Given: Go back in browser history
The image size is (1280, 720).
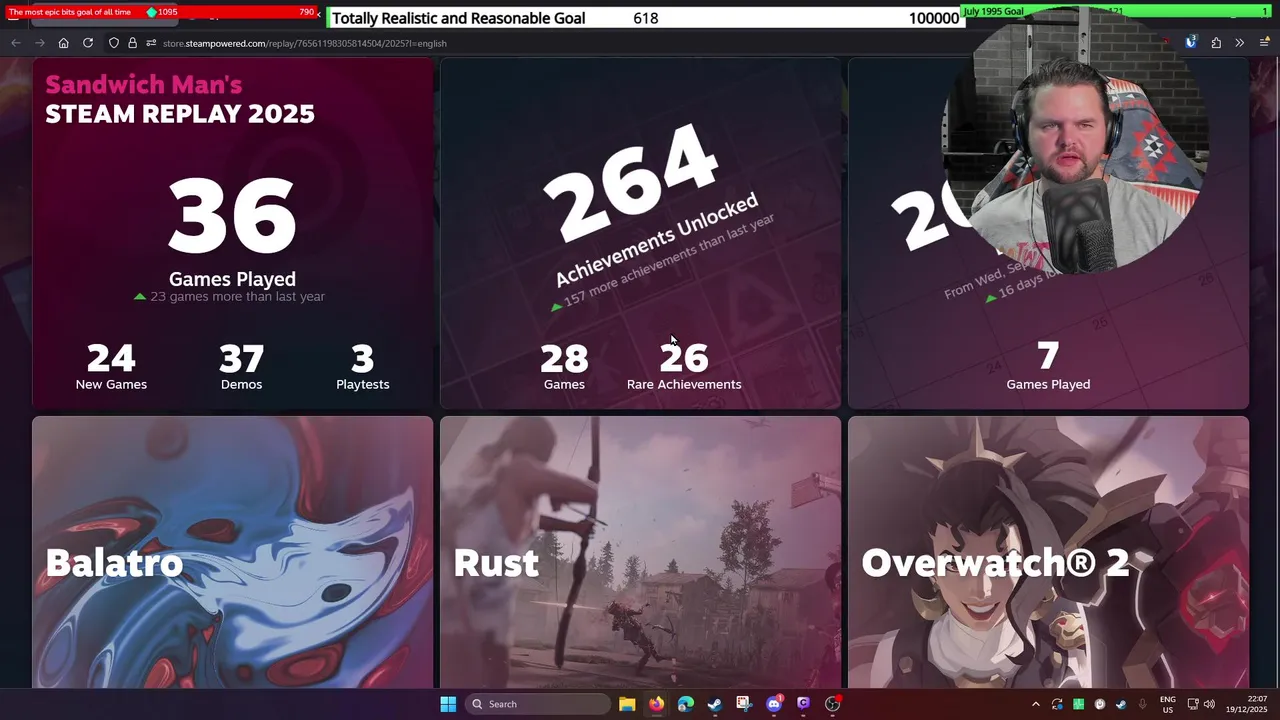Looking at the screenshot, I should point(16,43).
